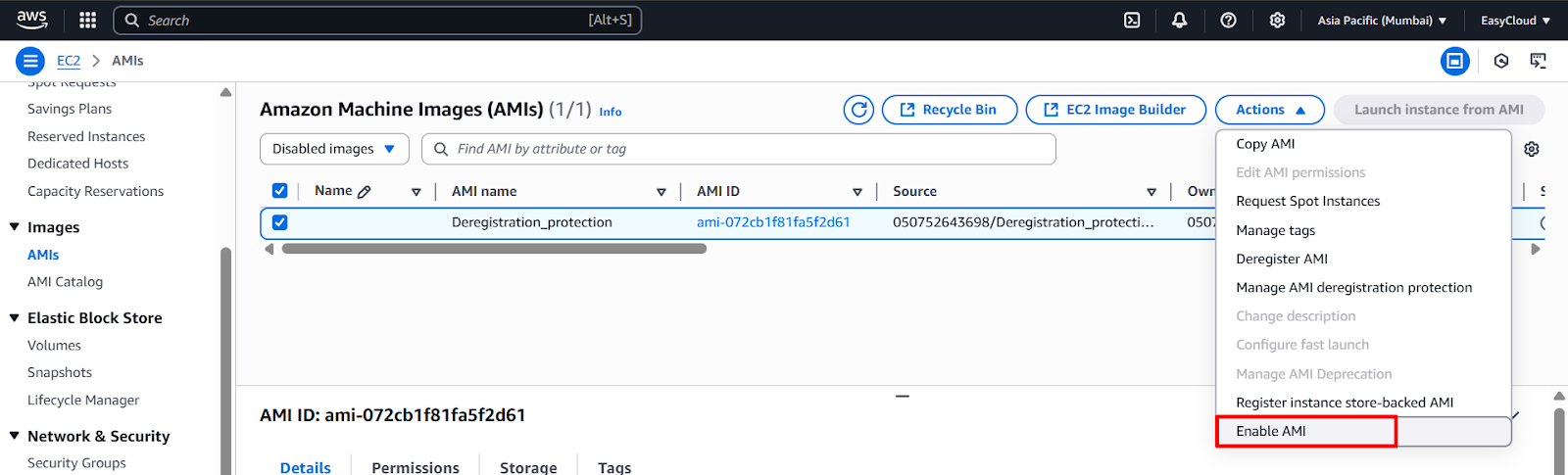Click the monitor screen icon near top right
The image size is (1568, 475).
point(1539,61)
